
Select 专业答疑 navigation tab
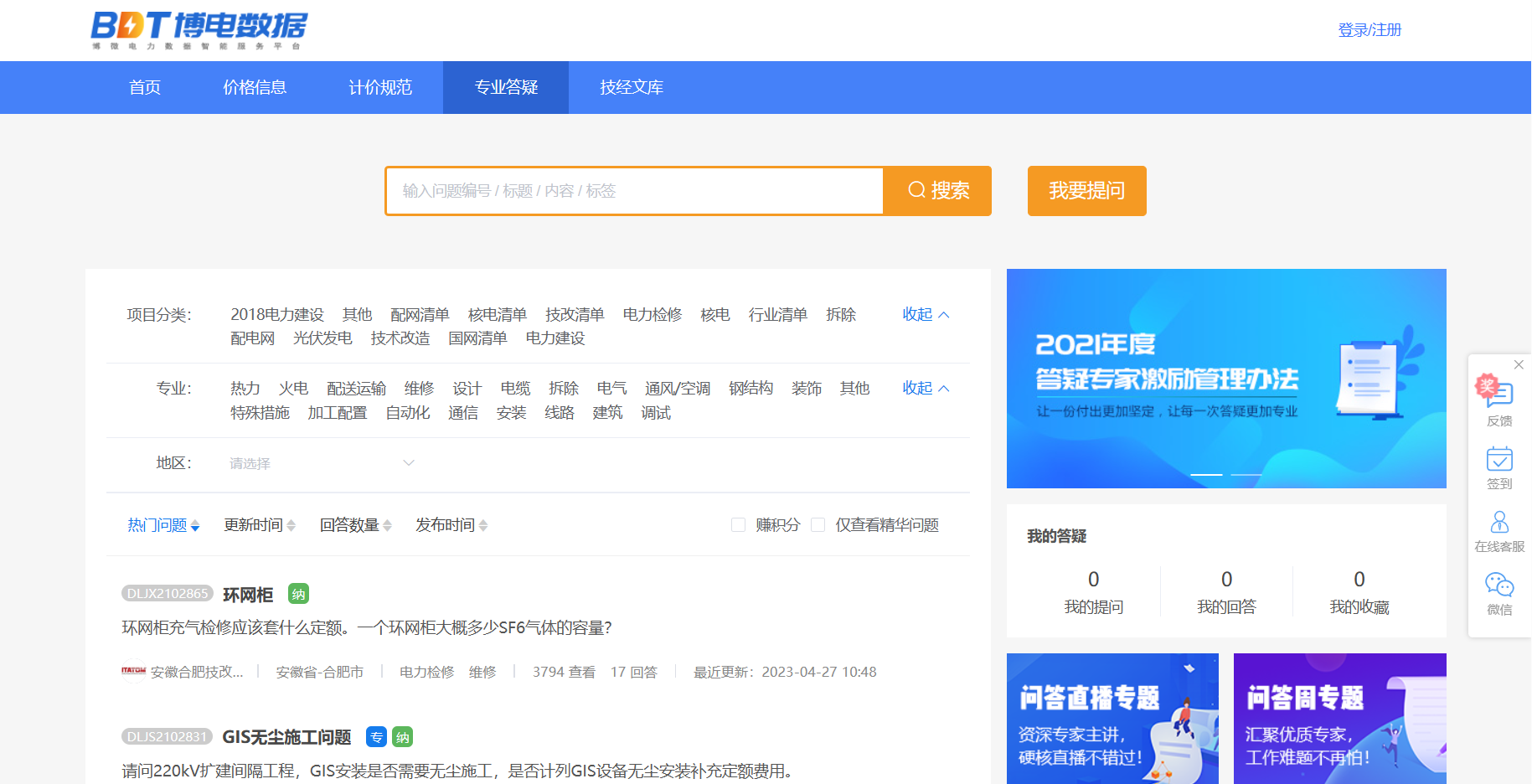click(506, 87)
